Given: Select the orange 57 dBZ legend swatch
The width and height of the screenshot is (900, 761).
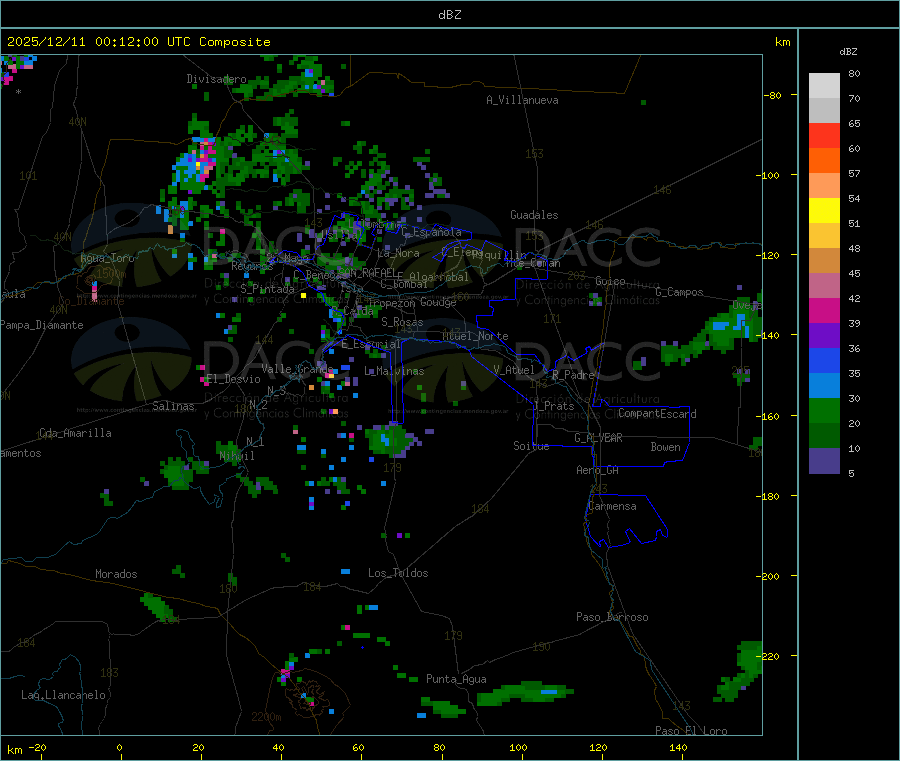Looking at the screenshot, I should (x=824, y=161).
